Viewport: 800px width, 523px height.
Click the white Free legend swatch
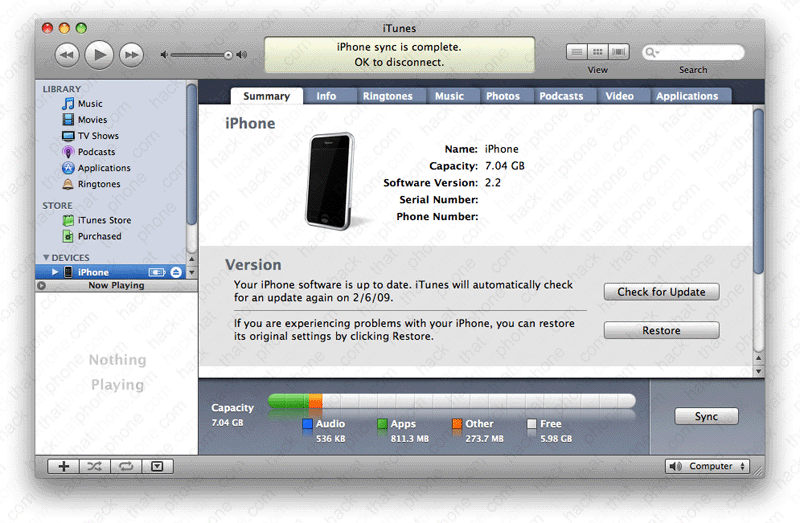[532, 424]
